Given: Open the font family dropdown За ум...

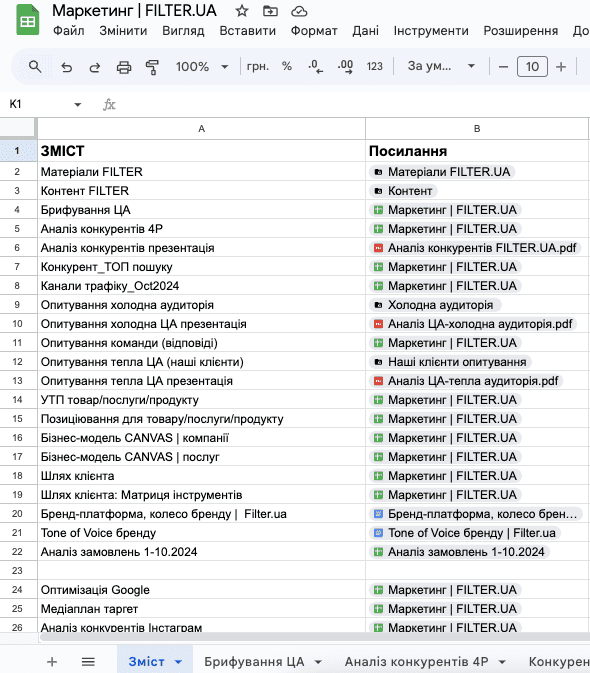Looking at the screenshot, I should (441, 66).
